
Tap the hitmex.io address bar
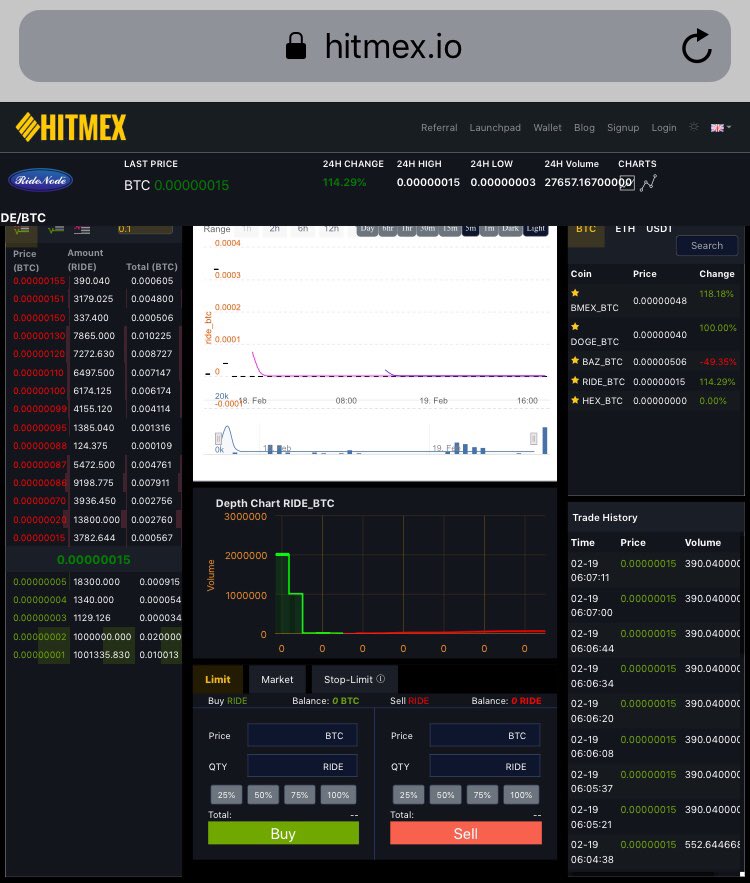(375, 46)
